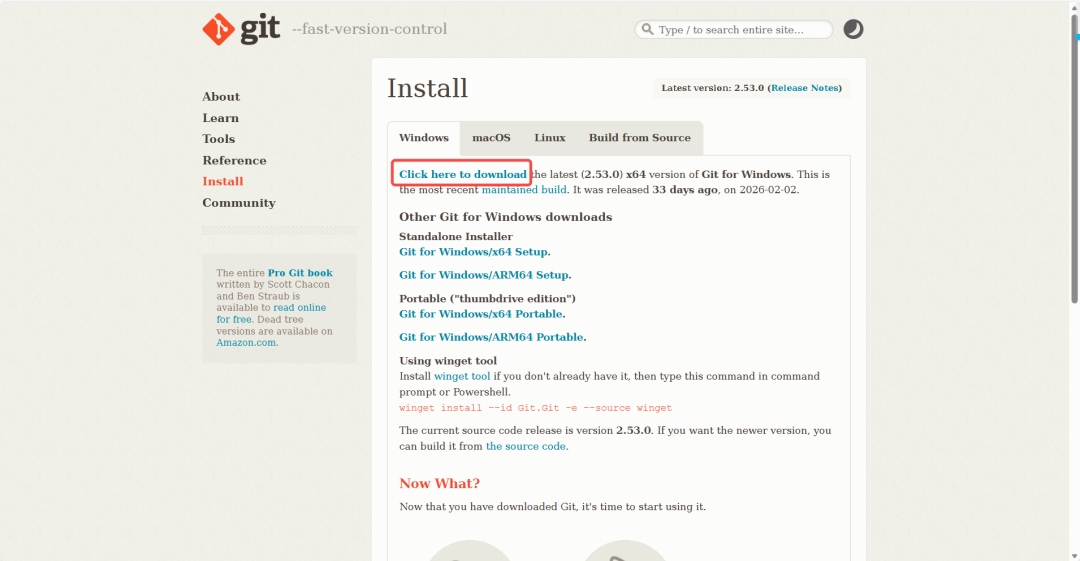Open Reference in the sidebar navigation

click(x=234, y=160)
